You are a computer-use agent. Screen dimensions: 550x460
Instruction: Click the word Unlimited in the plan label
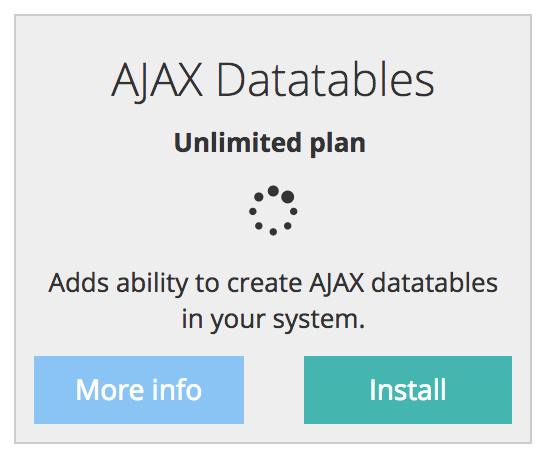pos(238,142)
